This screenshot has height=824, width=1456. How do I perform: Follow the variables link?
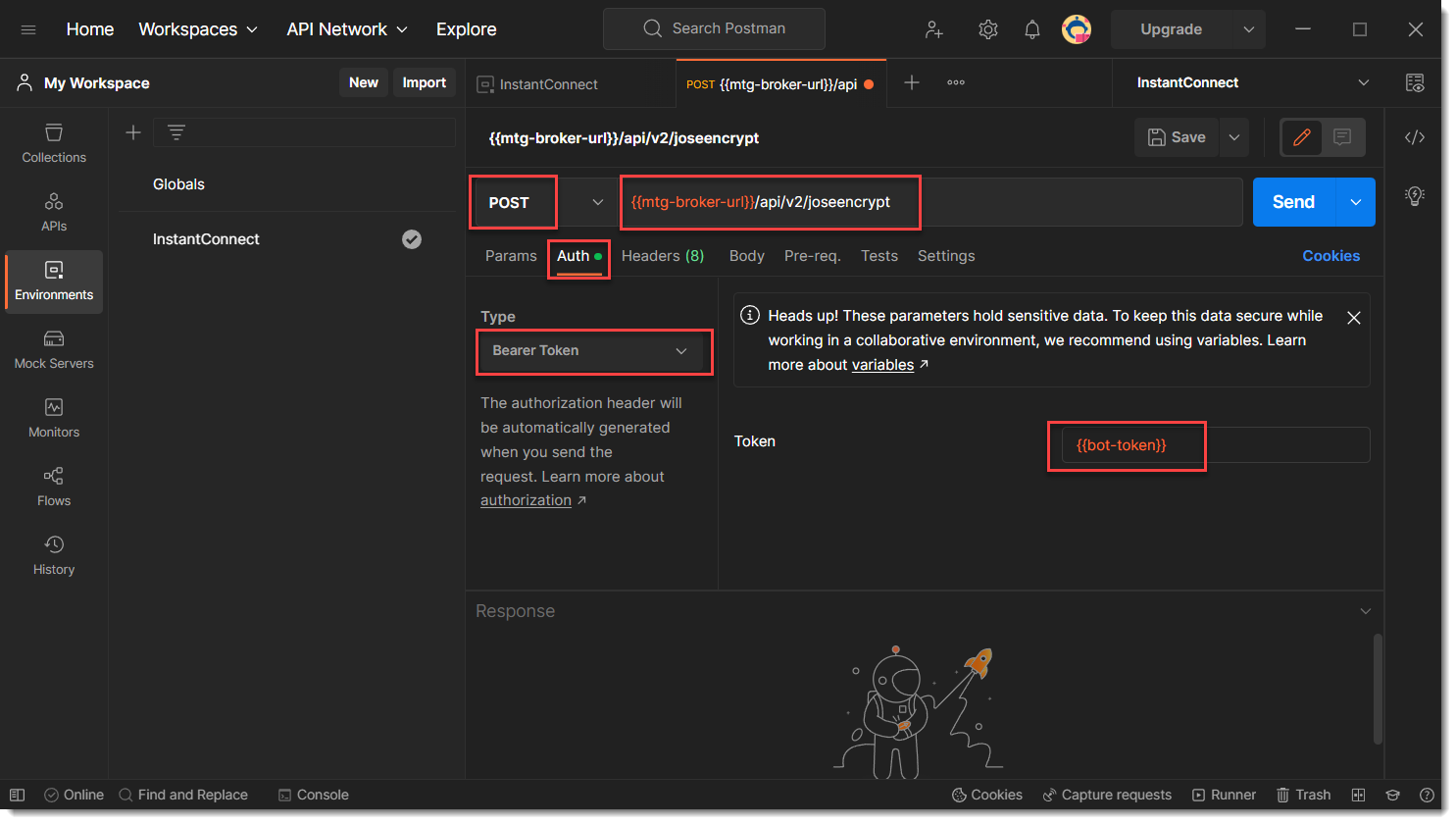pos(882,365)
